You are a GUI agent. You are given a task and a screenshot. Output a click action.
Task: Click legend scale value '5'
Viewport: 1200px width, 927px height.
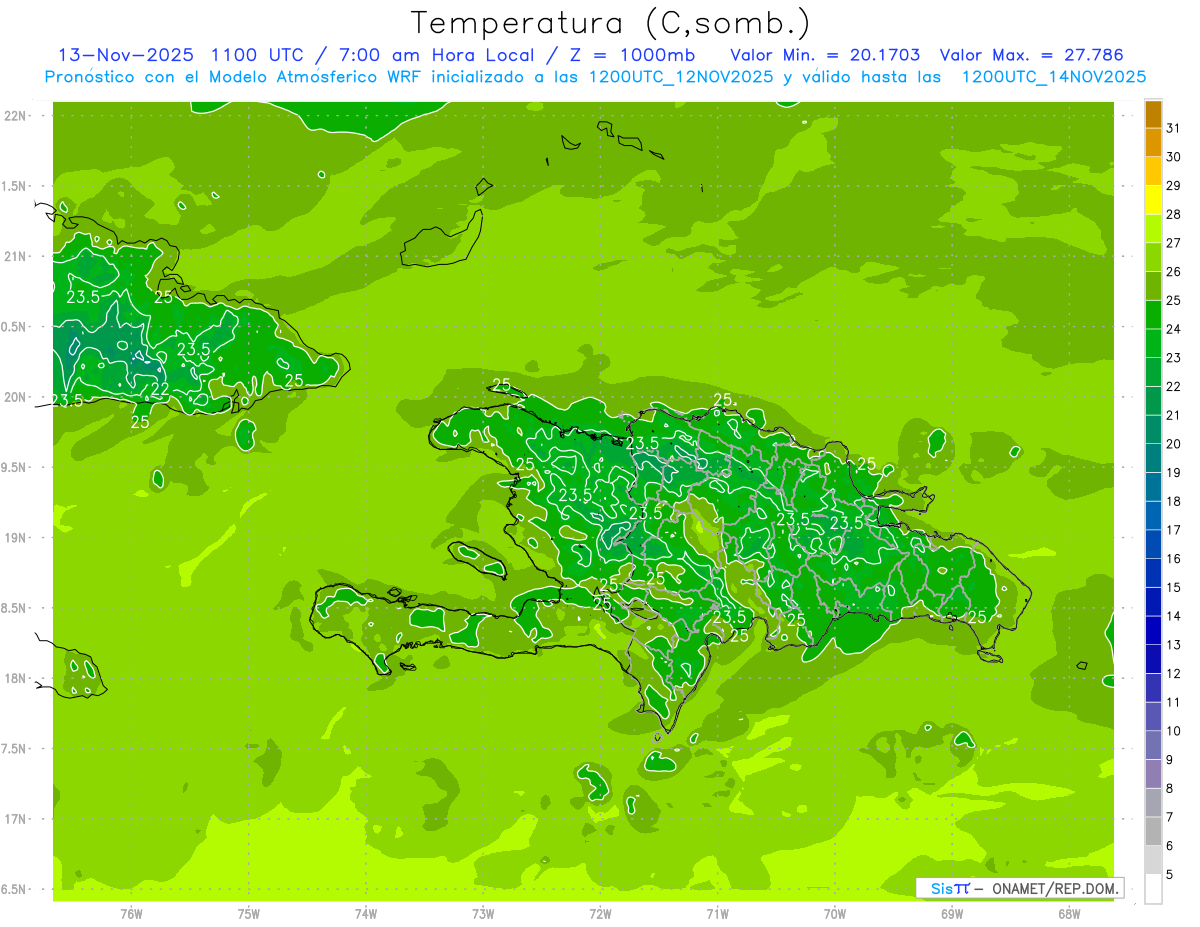pos(1170,875)
